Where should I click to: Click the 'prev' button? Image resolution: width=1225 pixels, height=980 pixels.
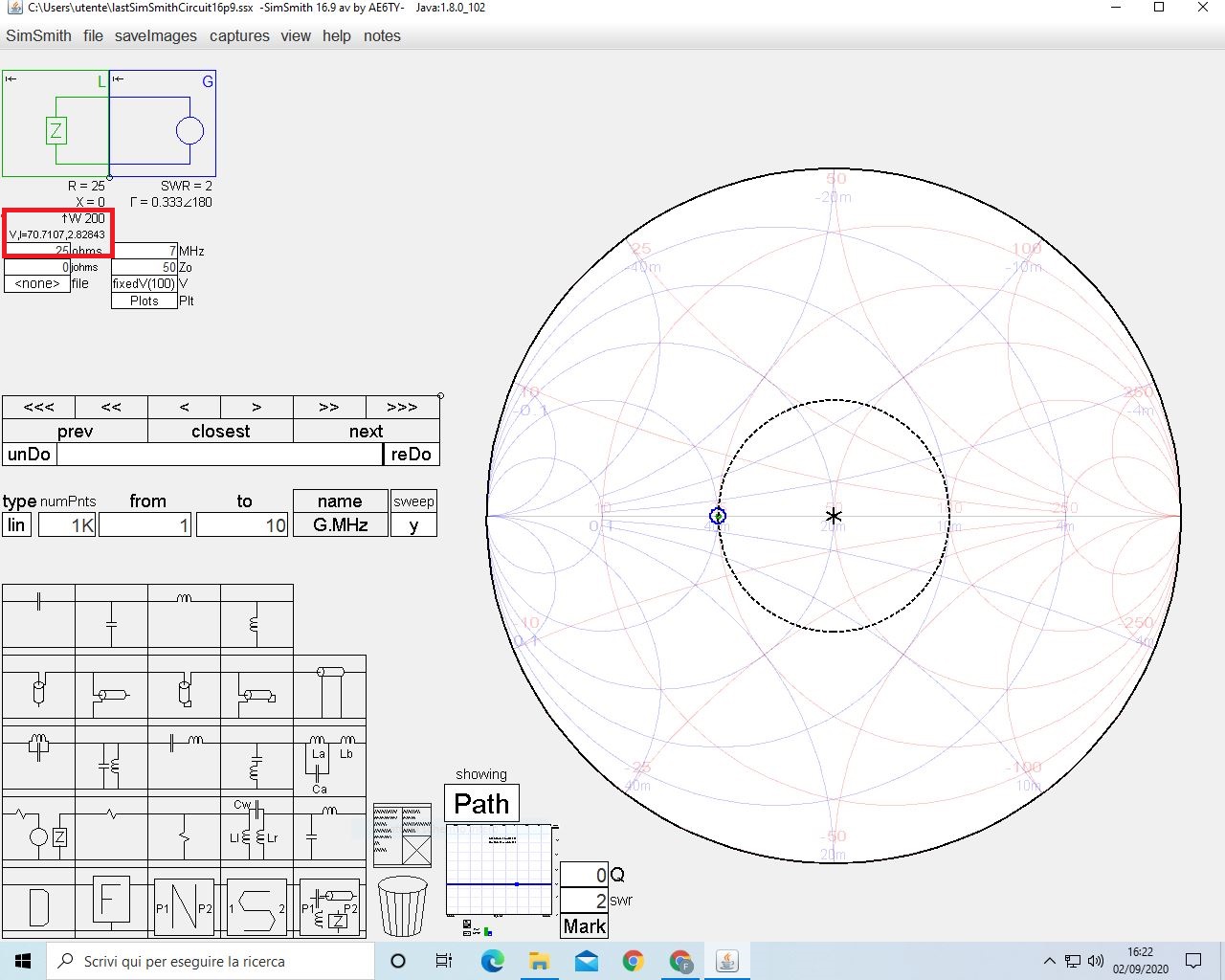[75, 431]
